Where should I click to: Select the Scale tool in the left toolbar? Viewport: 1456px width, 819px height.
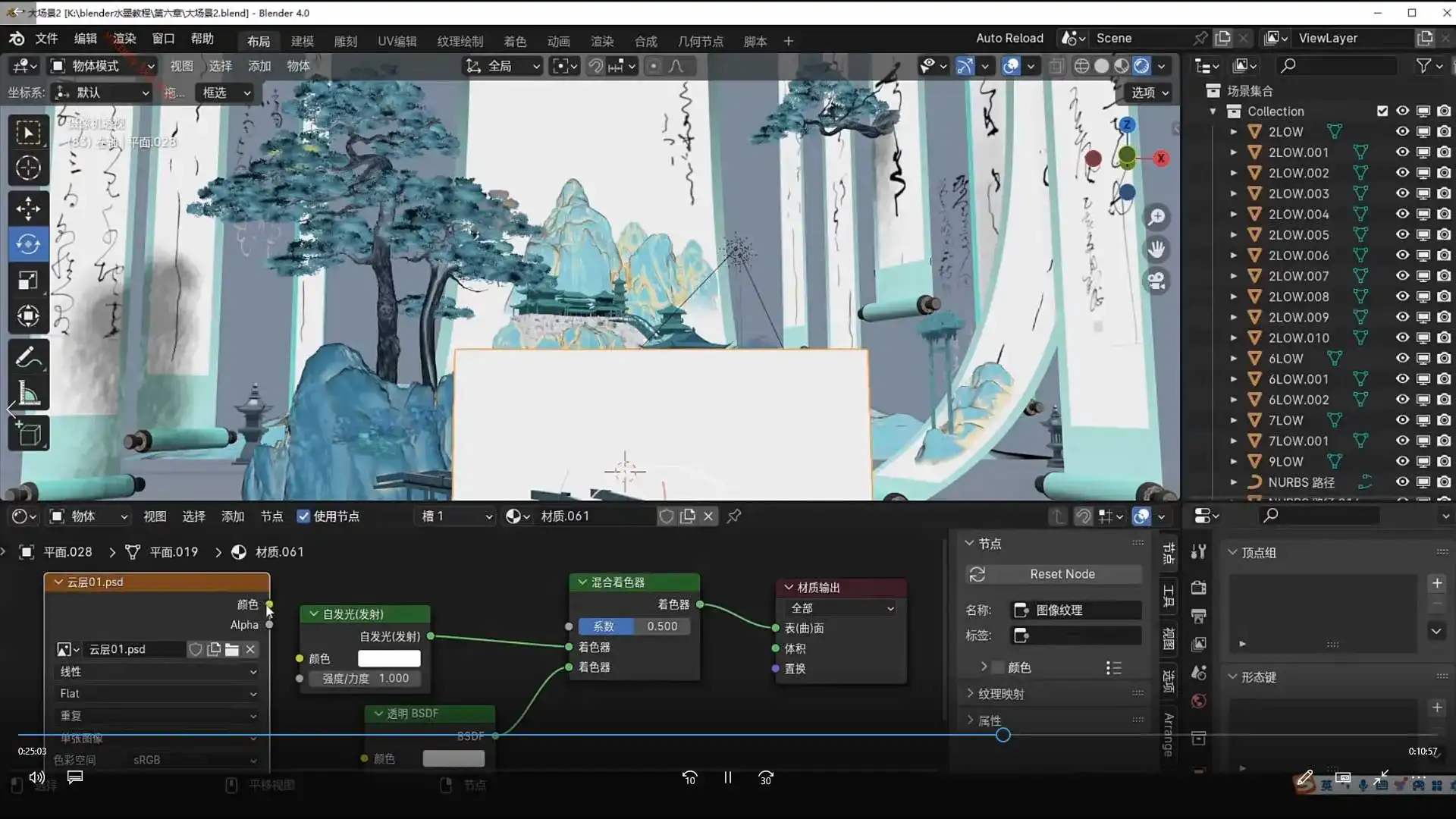pos(28,281)
